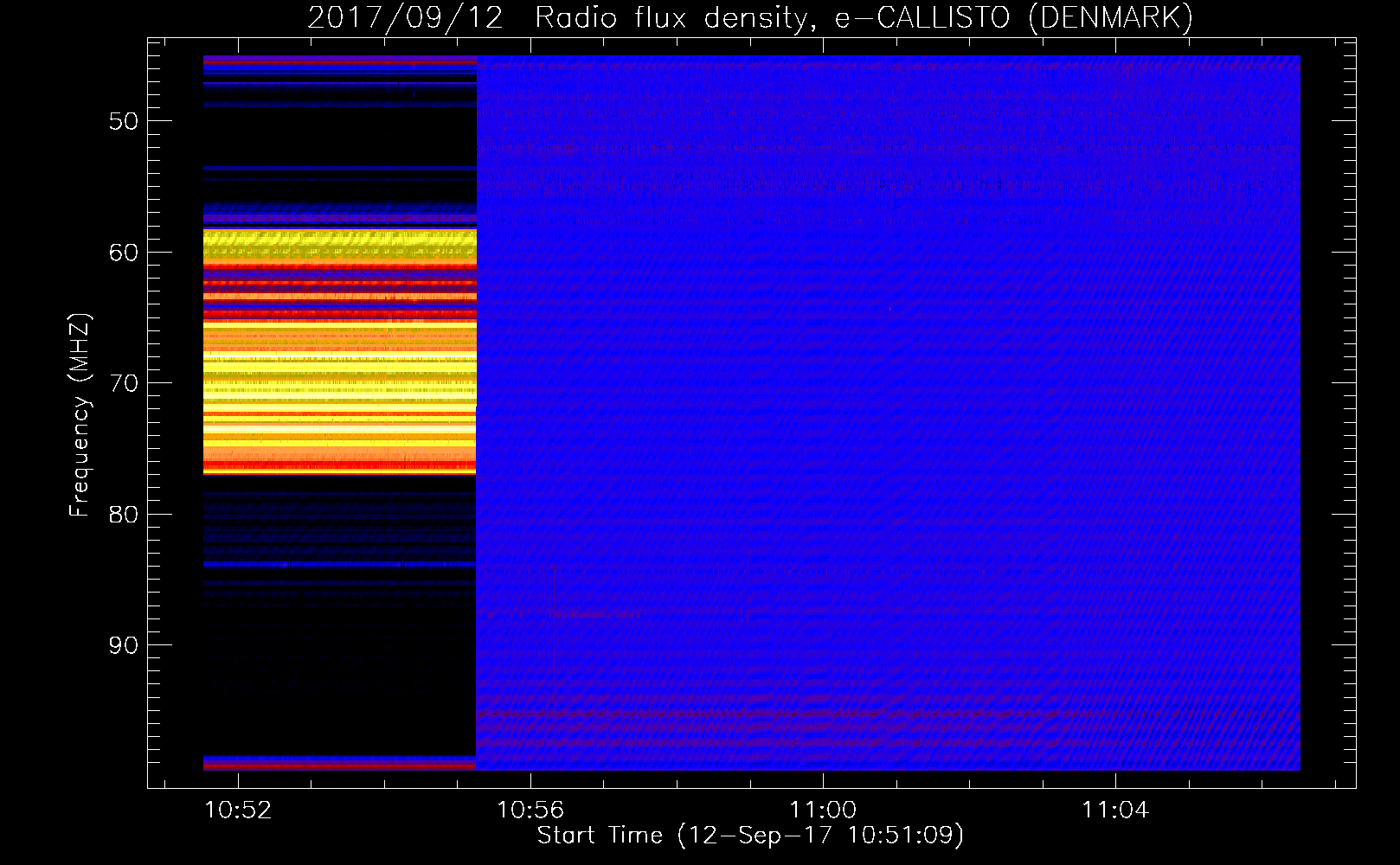Click the 90 frequency tick label
The image size is (1400, 865).
(124, 645)
